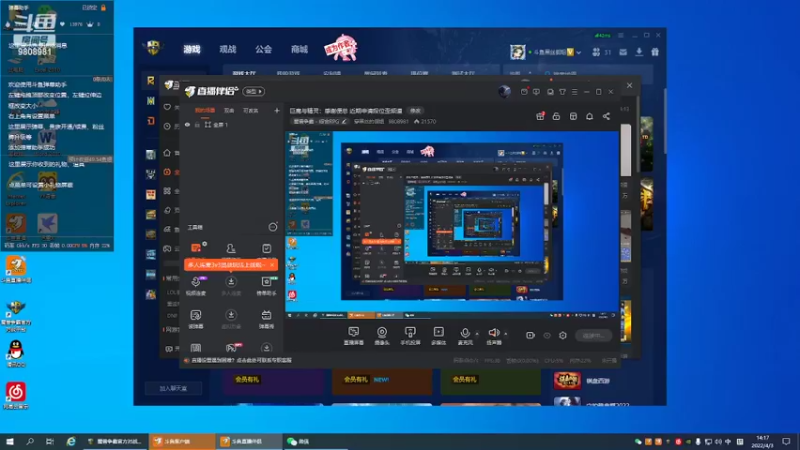
Task: Open the hamburger menu in companion title bar
Action: click(x=574, y=92)
